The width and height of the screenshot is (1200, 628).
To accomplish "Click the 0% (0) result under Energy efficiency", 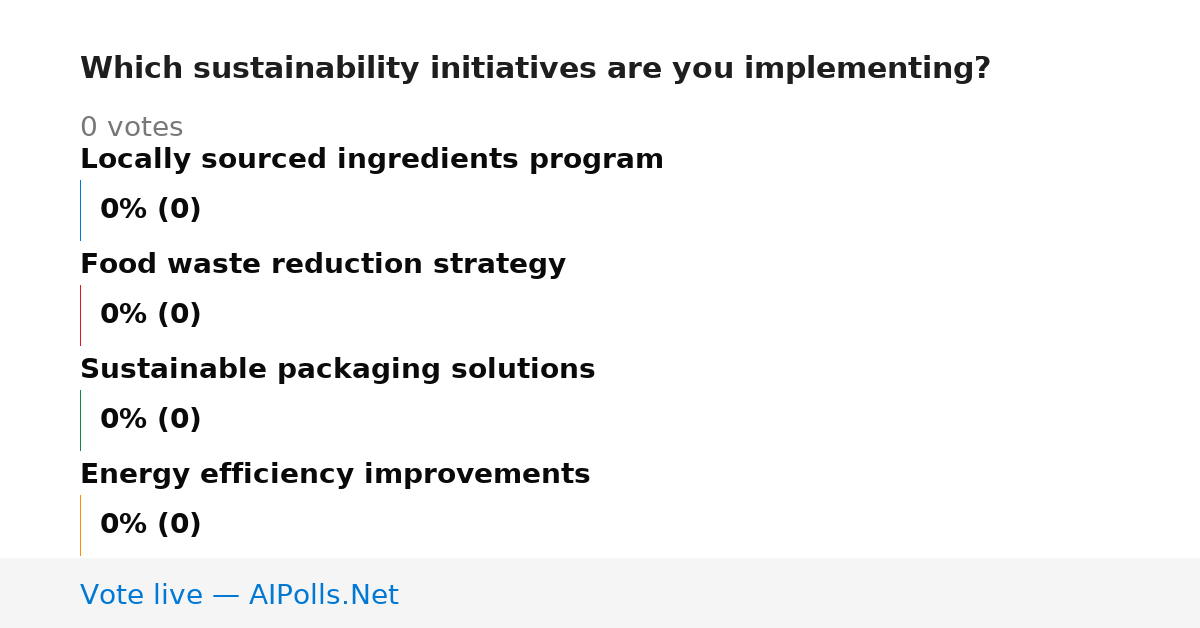I will 151,525.
